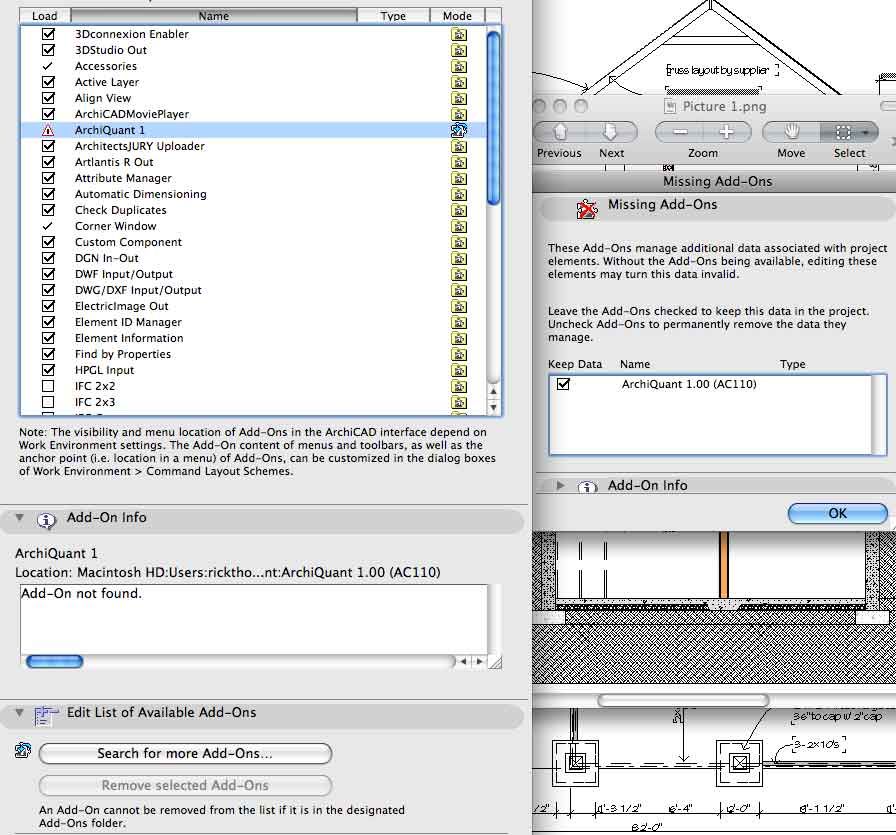Toggle the Check Duplicates load checkbox
The height and width of the screenshot is (835, 896).
pyautogui.click(x=49, y=210)
